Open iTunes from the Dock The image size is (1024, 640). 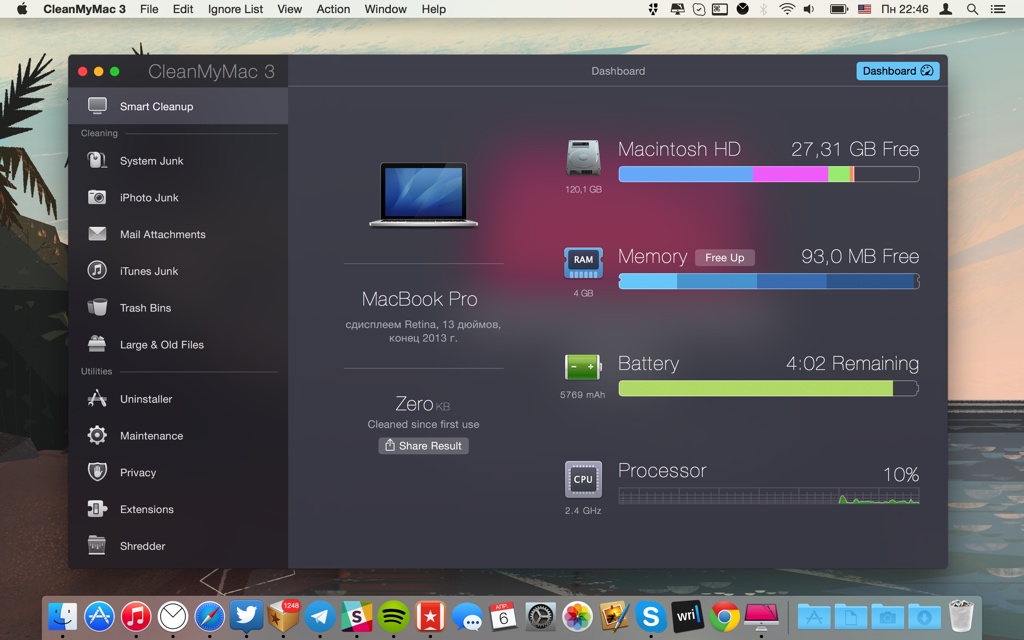(x=136, y=616)
